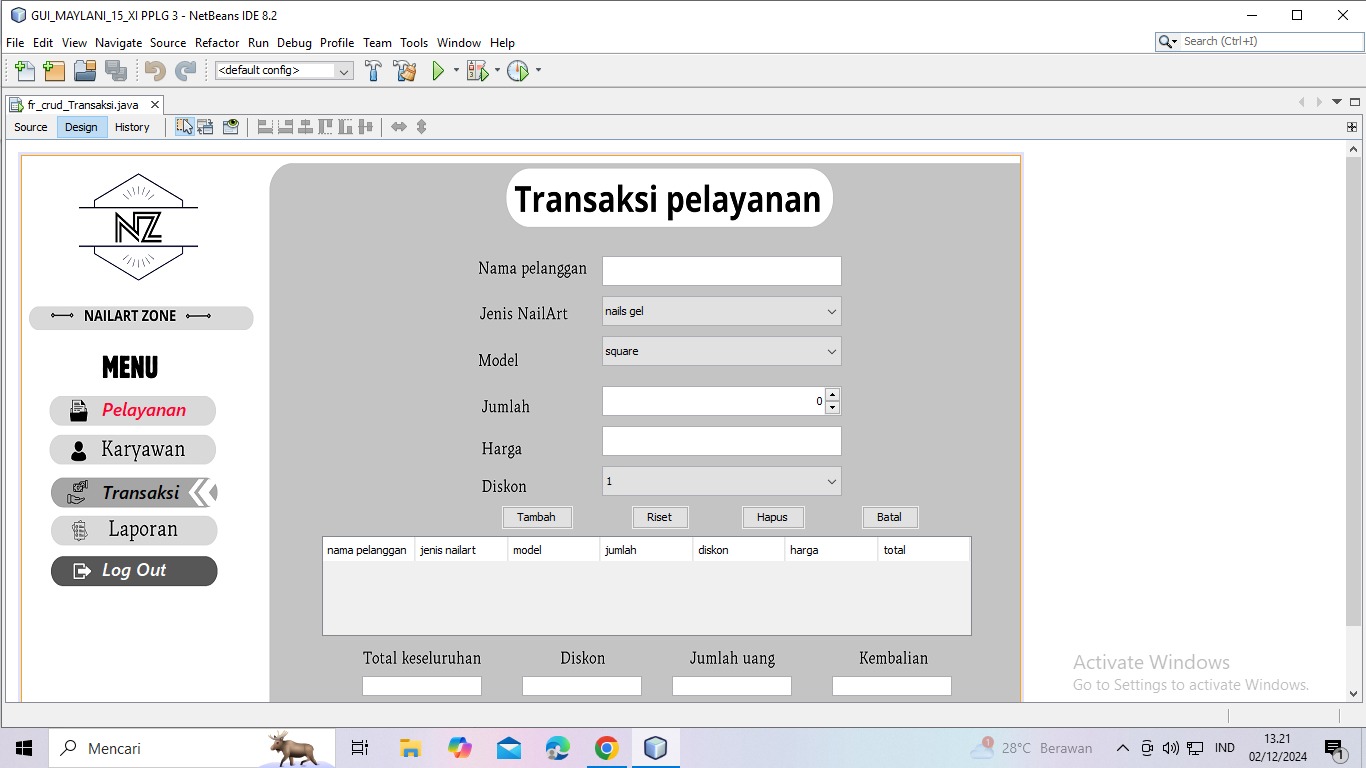The width and height of the screenshot is (1366, 768).
Task: Open the Preview Design eye icon
Action: [x=231, y=127]
